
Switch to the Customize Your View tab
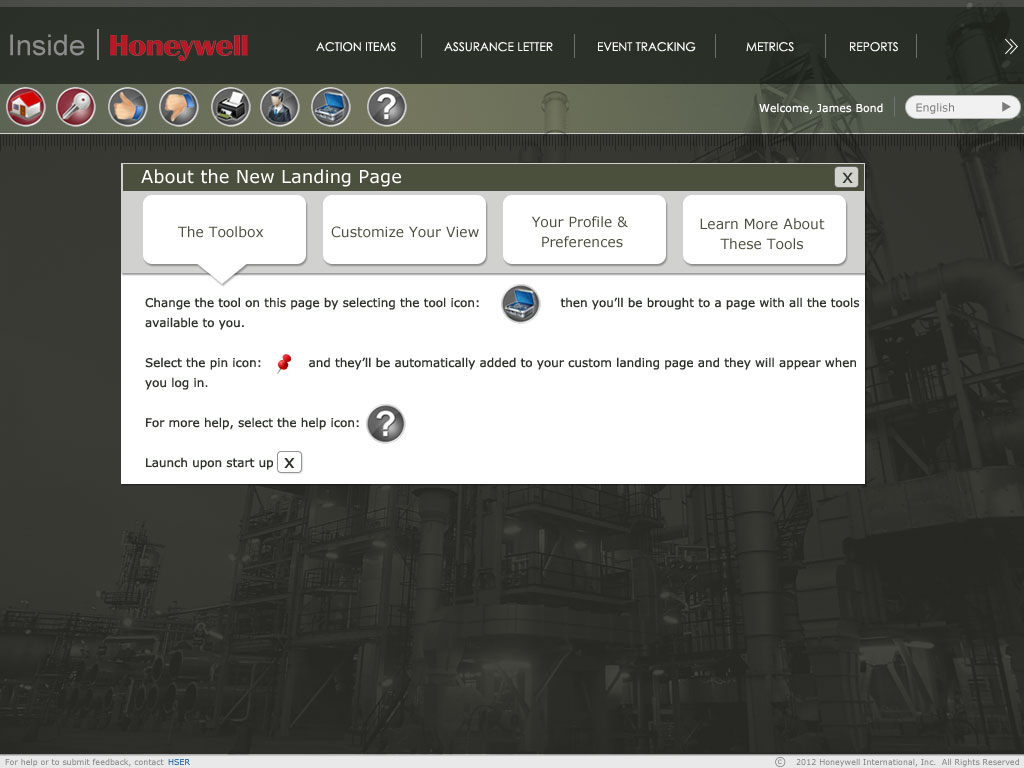[x=405, y=231]
